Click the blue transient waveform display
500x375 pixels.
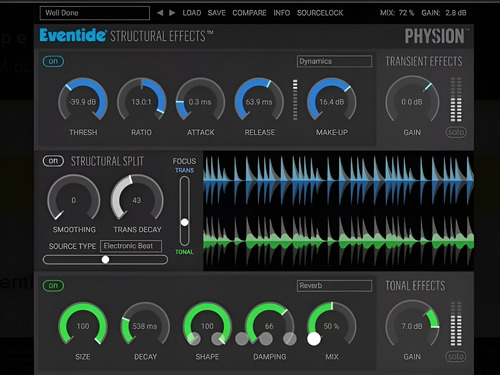point(338,180)
